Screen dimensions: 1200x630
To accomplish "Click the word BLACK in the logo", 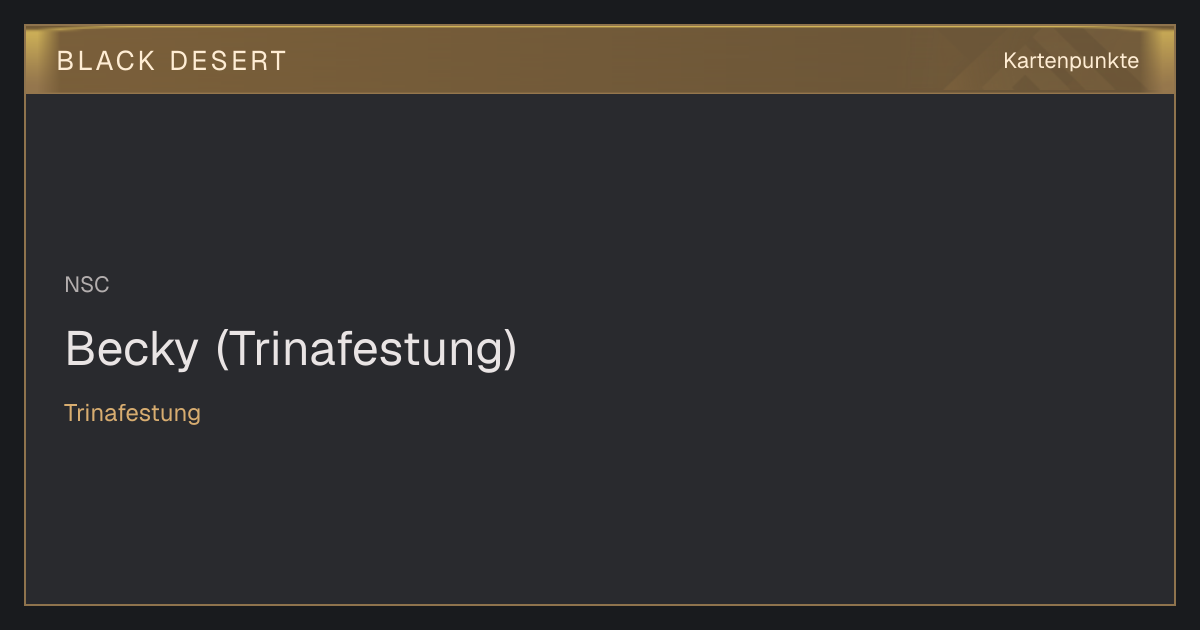I will tap(106, 61).
